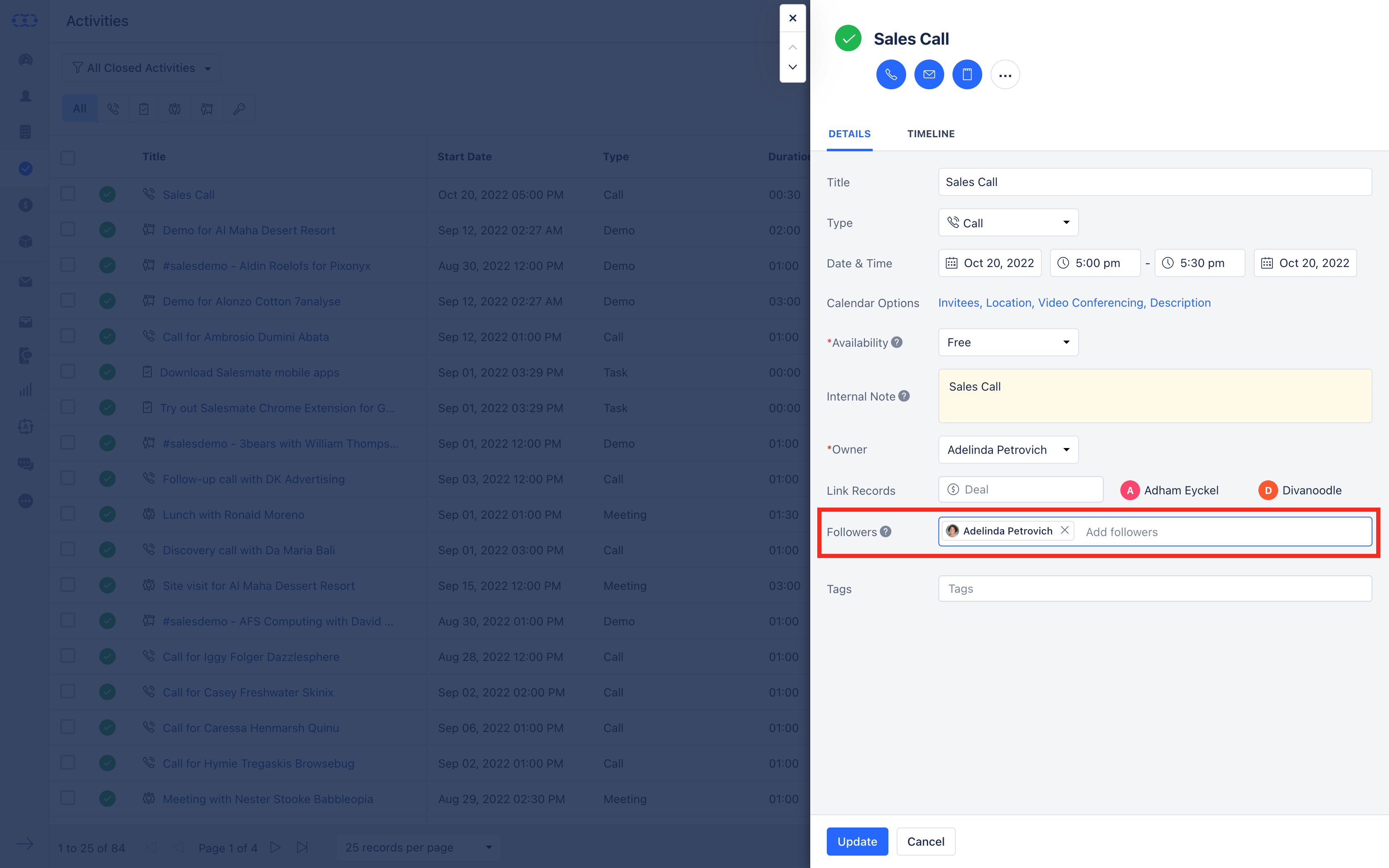Open the end date picker Oct 20, 2022
The height and width of the screenshot is (868, 1389).
pos(1305,263)
